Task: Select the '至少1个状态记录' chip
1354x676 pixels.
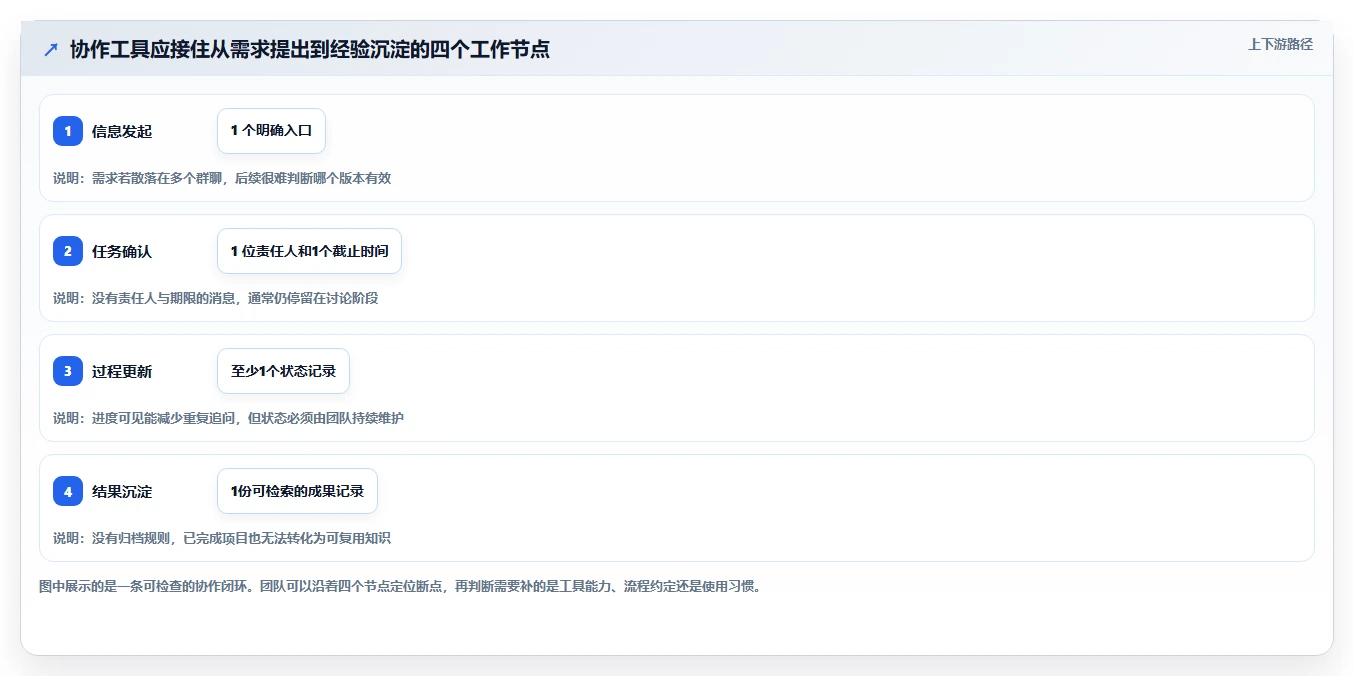Action: tap(283, 371)
